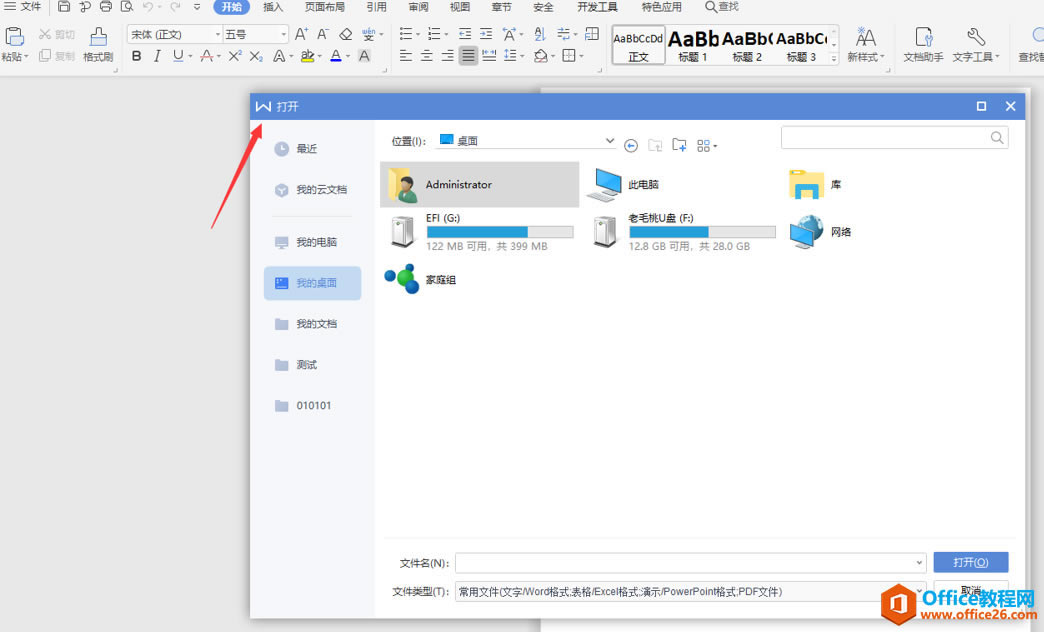
Task: Select the Administrator folder item
Action: (479, 184)
